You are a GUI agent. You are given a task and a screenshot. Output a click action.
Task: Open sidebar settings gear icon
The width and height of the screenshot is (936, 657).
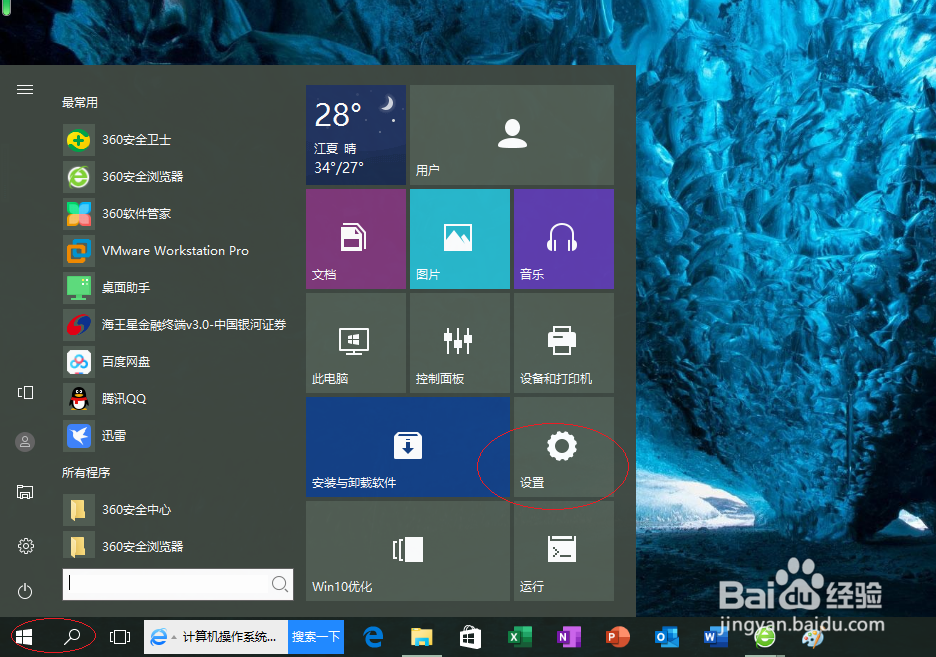point(26,545)
